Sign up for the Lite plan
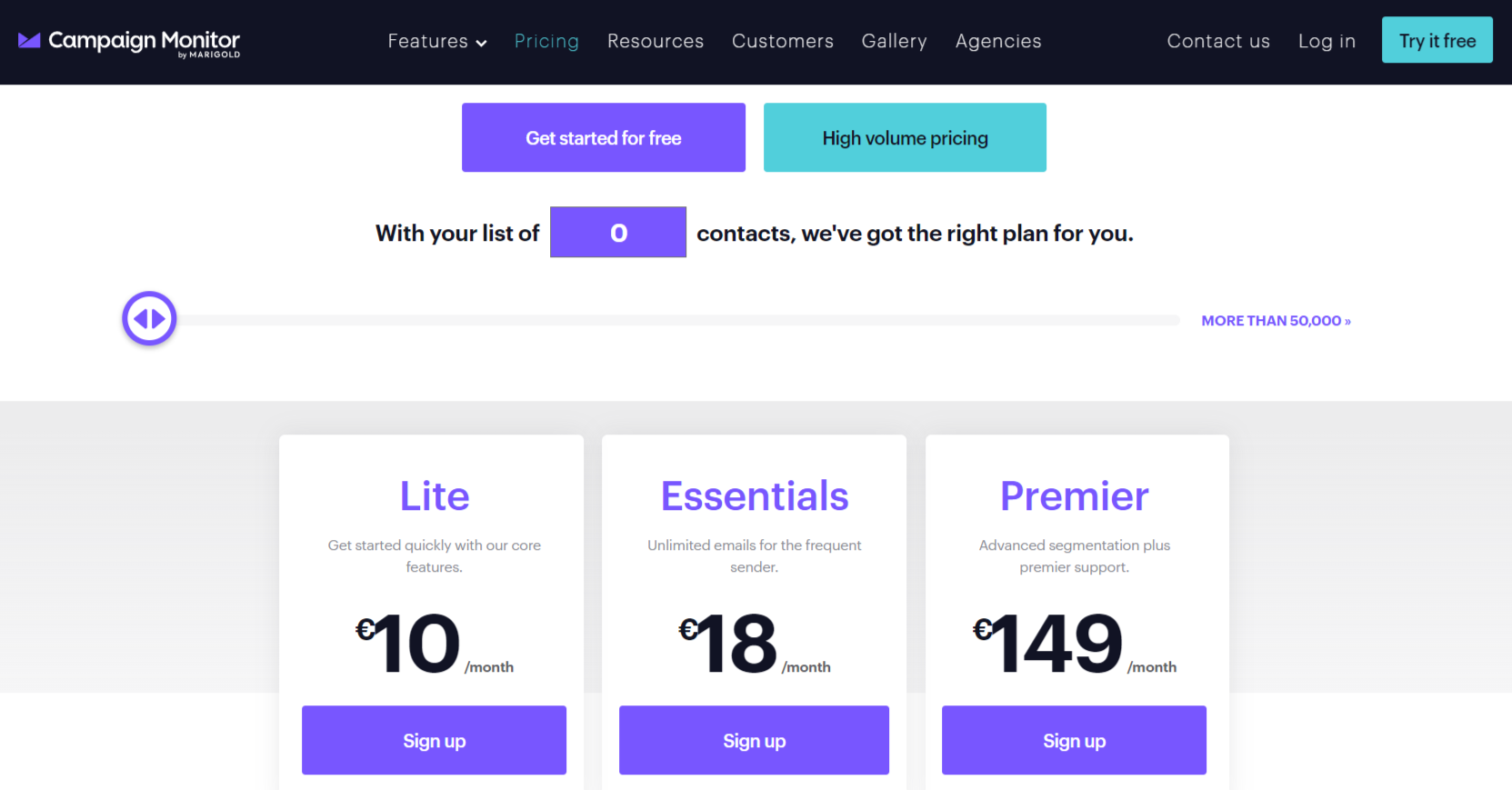 point(434,740)
